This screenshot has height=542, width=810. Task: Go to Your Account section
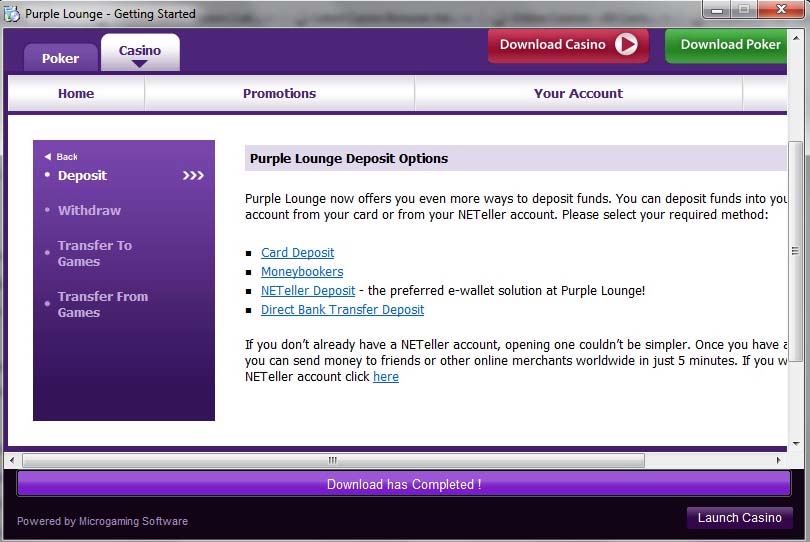click(578, 93)
